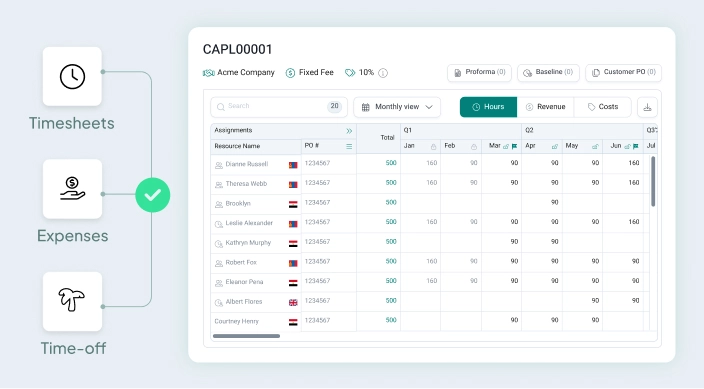
Task: Click the clock-person icon beside Leslie Alexander
Action: point(219,224)
